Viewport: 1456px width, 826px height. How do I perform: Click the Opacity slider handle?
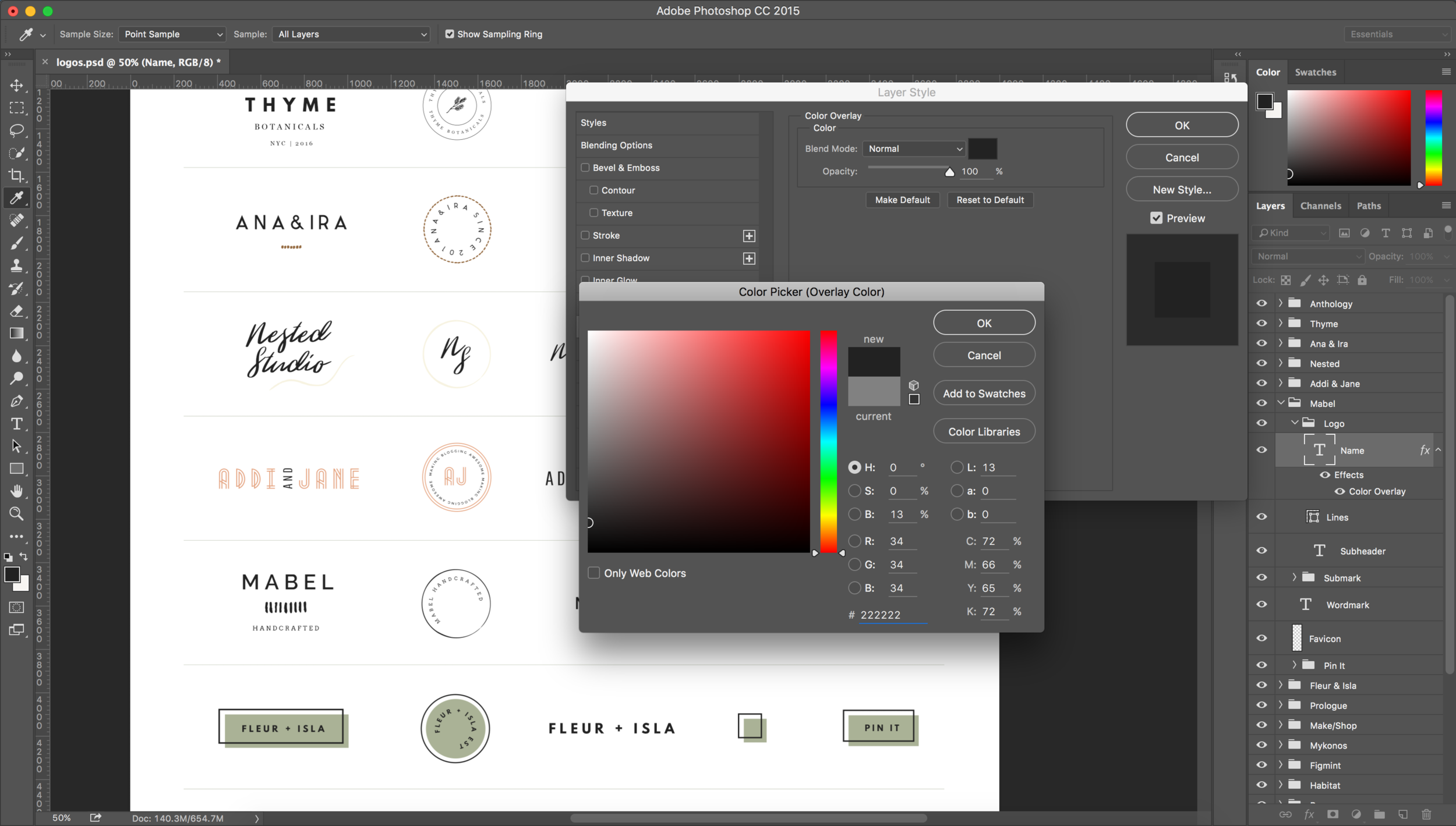point(949,172)
